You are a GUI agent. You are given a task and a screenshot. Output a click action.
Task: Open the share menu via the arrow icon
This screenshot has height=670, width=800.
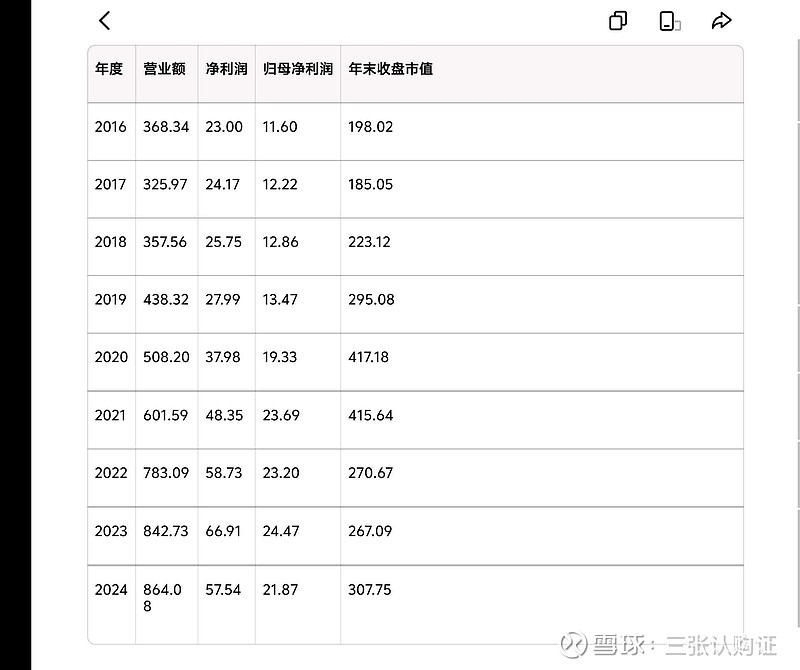pyautogui.click(x=721, y=19)
